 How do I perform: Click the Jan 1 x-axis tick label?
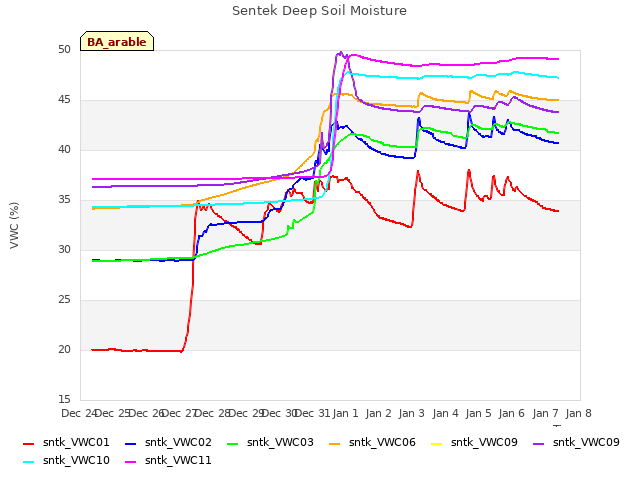click(345, 413)
